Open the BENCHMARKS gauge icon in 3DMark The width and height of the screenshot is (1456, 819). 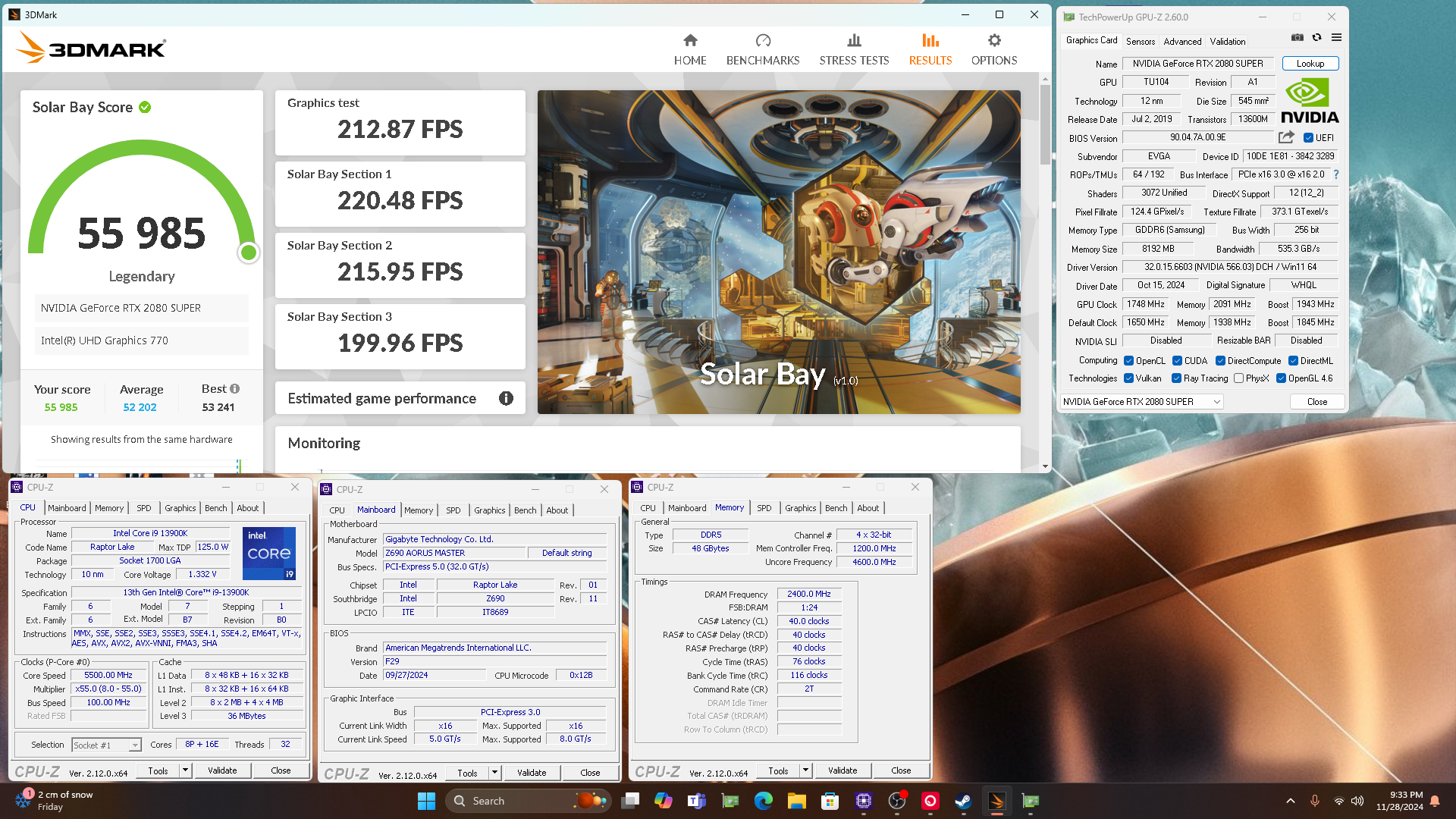pyautogui.click(x=763, y=40)
